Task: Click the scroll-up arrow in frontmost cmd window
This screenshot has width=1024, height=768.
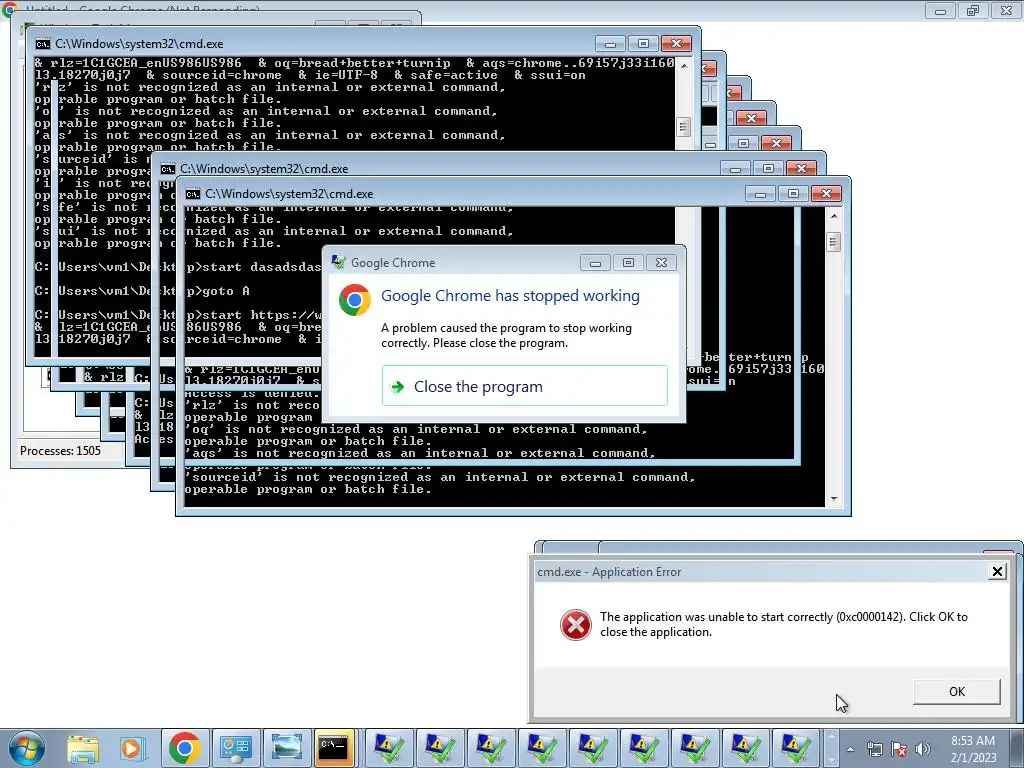Action: tap(833, 216)
